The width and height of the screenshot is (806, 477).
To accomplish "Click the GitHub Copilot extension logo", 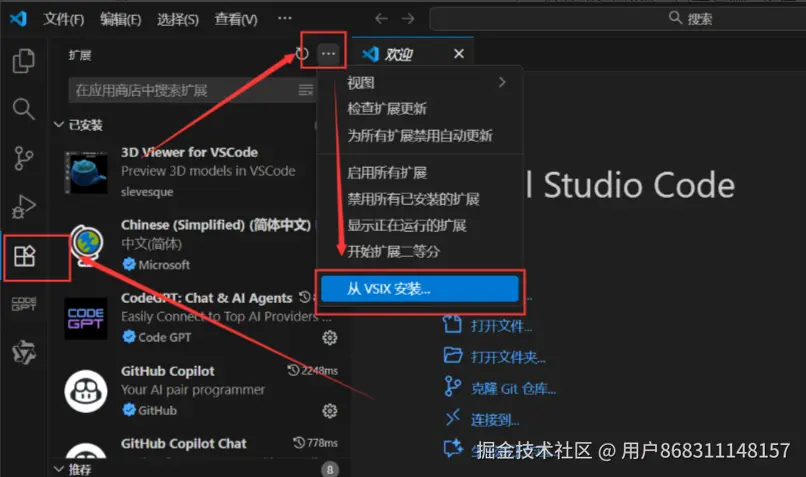I will tap(86, 391).
